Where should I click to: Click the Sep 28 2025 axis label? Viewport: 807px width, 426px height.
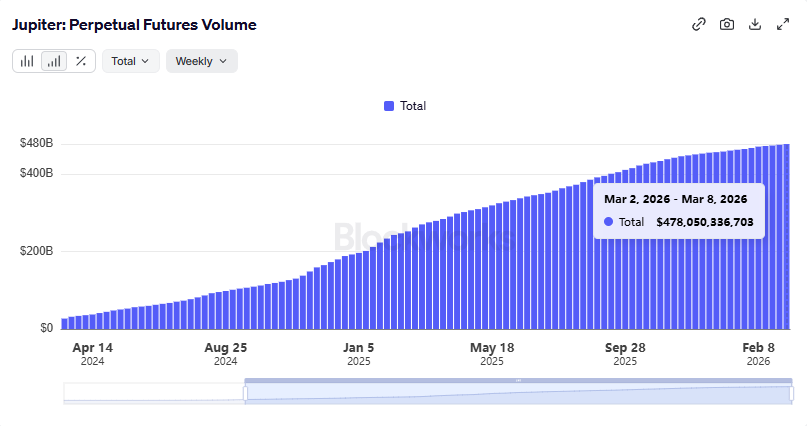pos(625,354)
